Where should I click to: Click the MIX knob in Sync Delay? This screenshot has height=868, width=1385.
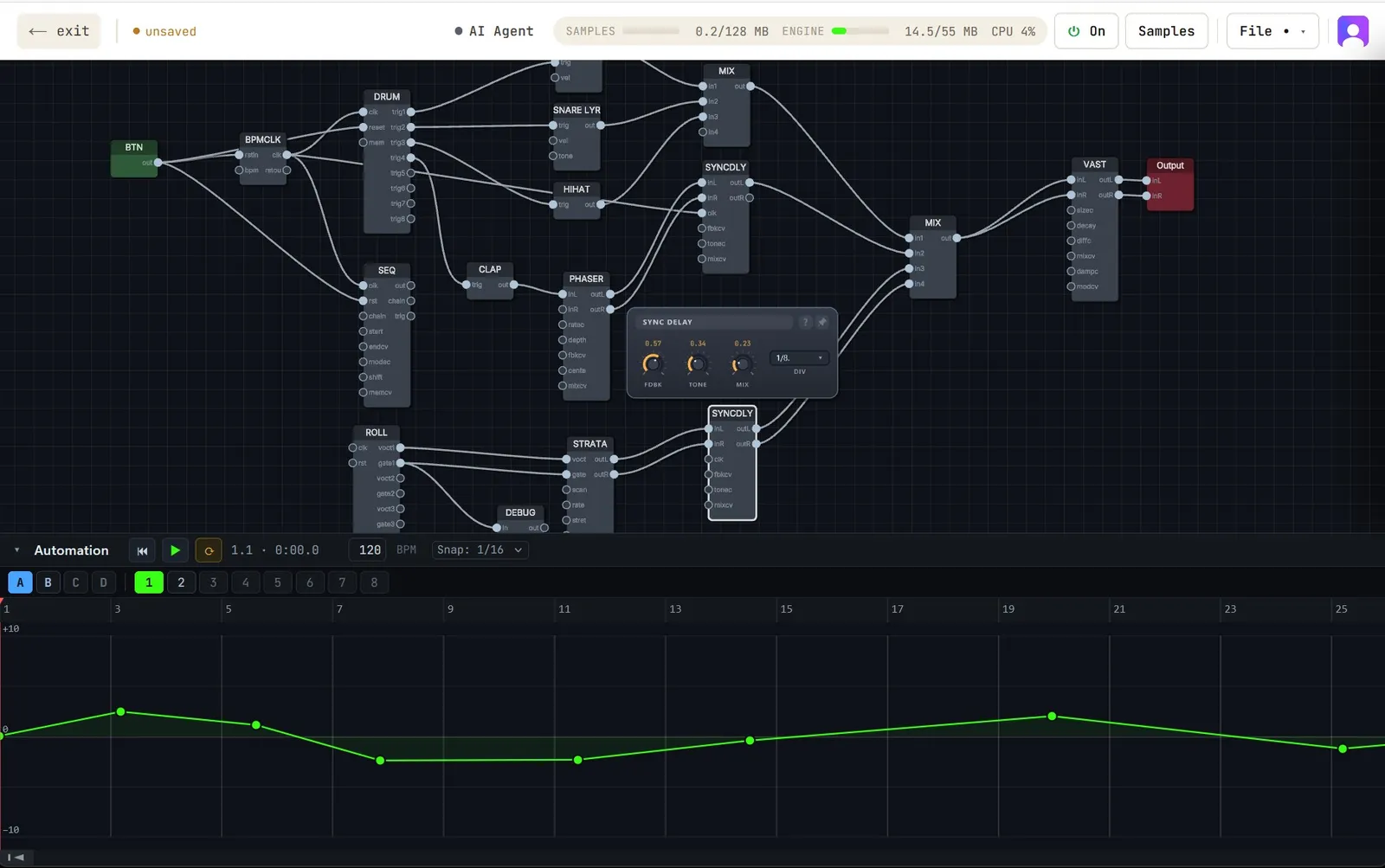pyautogui.click(x=742, y=364)
